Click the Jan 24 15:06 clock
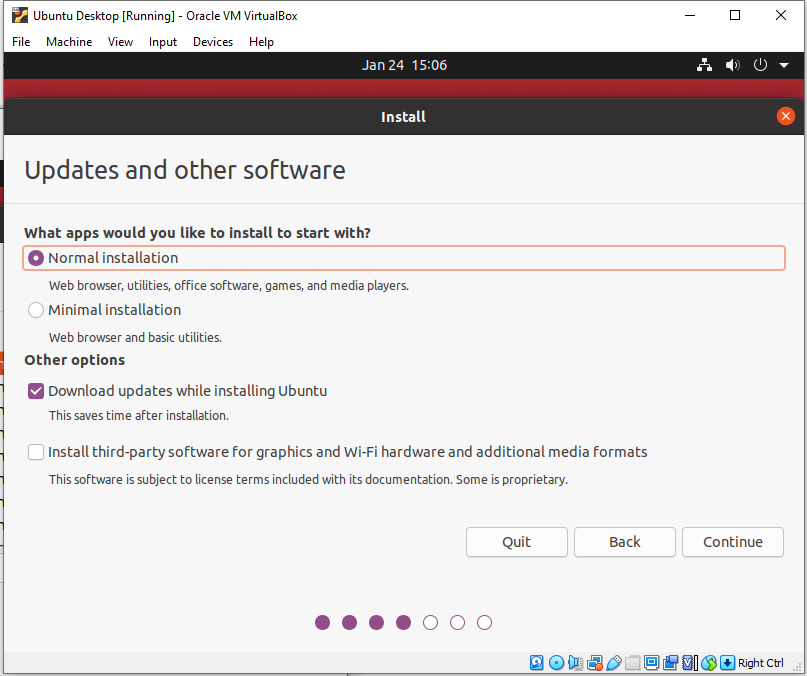 (404, 65)
